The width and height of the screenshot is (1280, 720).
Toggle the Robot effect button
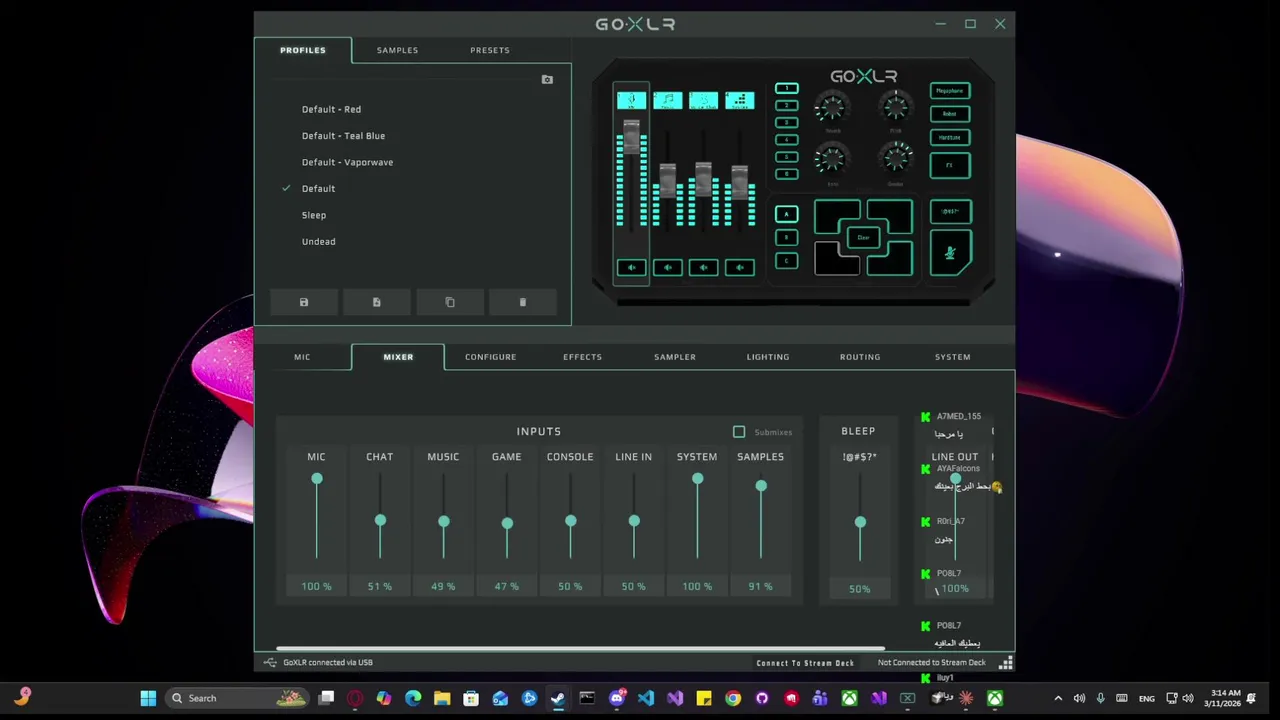point(950,114)
